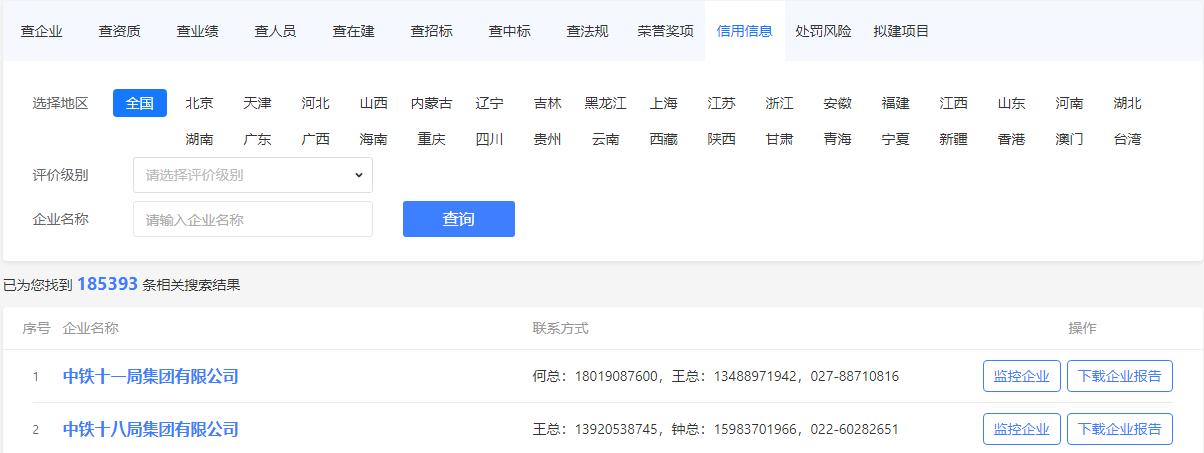The height and width of the screenshot is (453, 1204).
Task: Switch to the 查招标 tab
Action: tap(431, 31)
